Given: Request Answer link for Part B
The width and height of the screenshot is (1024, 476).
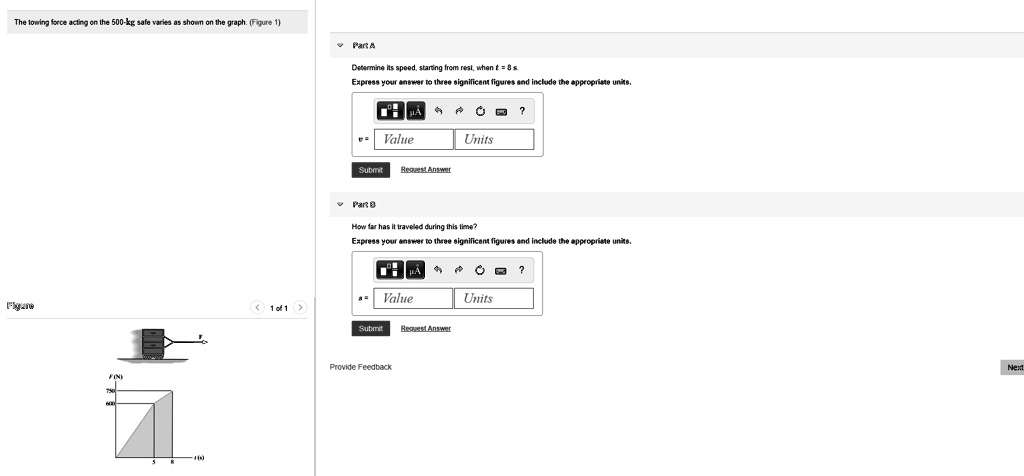Looking at the screenshot, I should pos(426,328).
